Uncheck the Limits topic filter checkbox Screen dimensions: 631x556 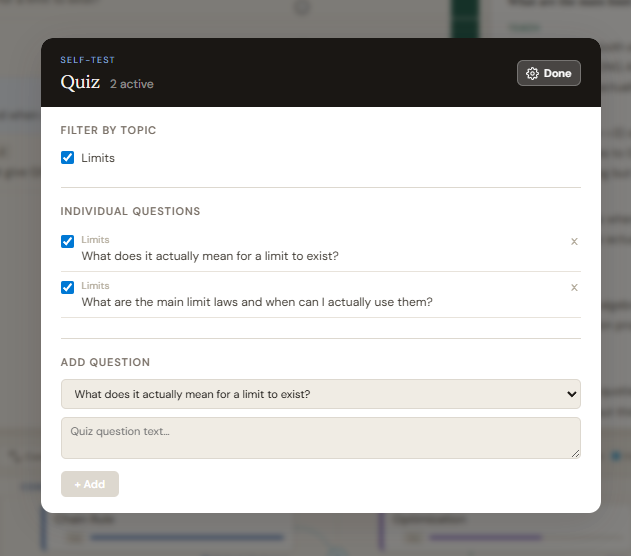tap(68, 158)
